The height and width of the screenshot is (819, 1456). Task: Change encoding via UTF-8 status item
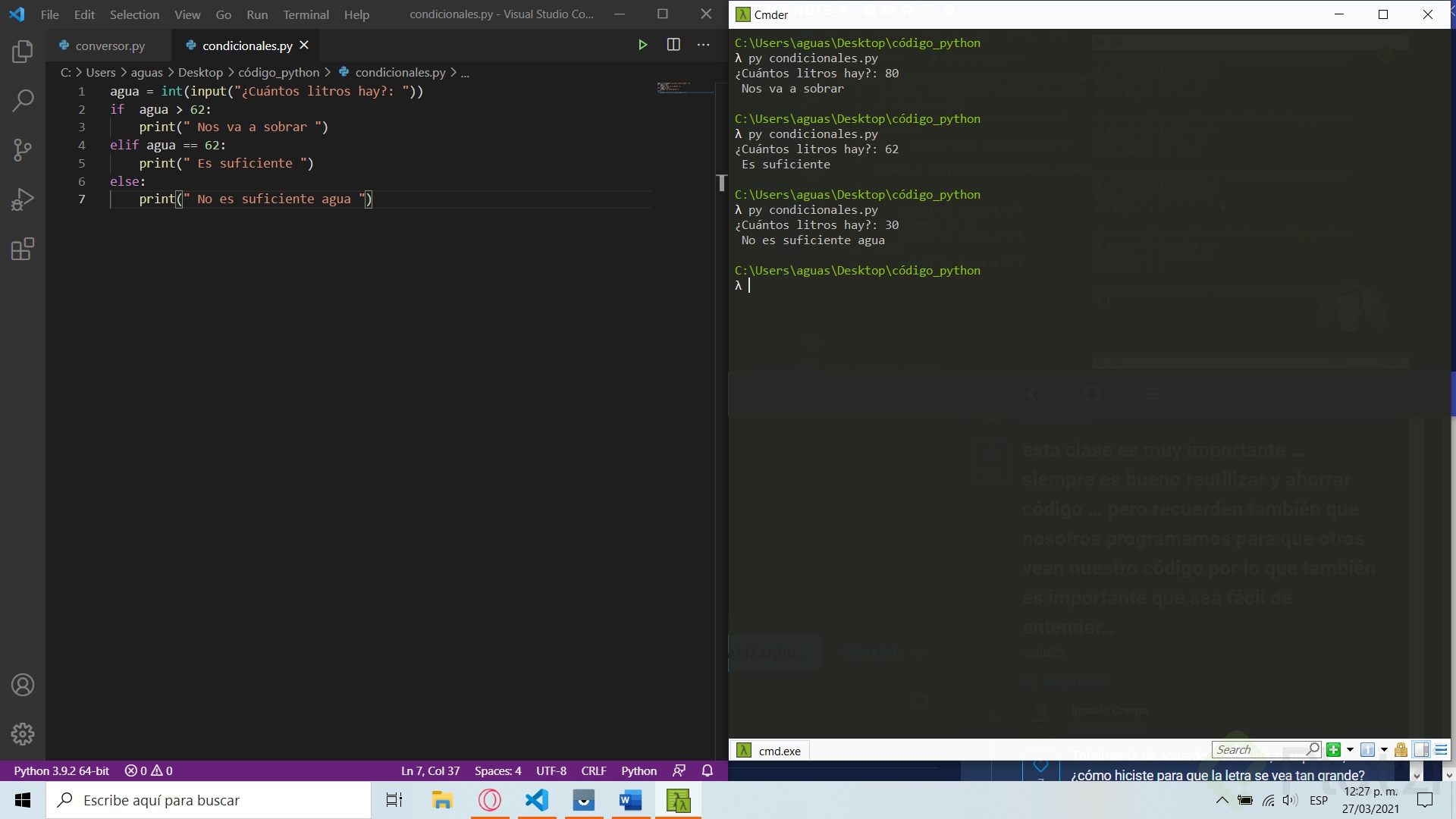551,770
